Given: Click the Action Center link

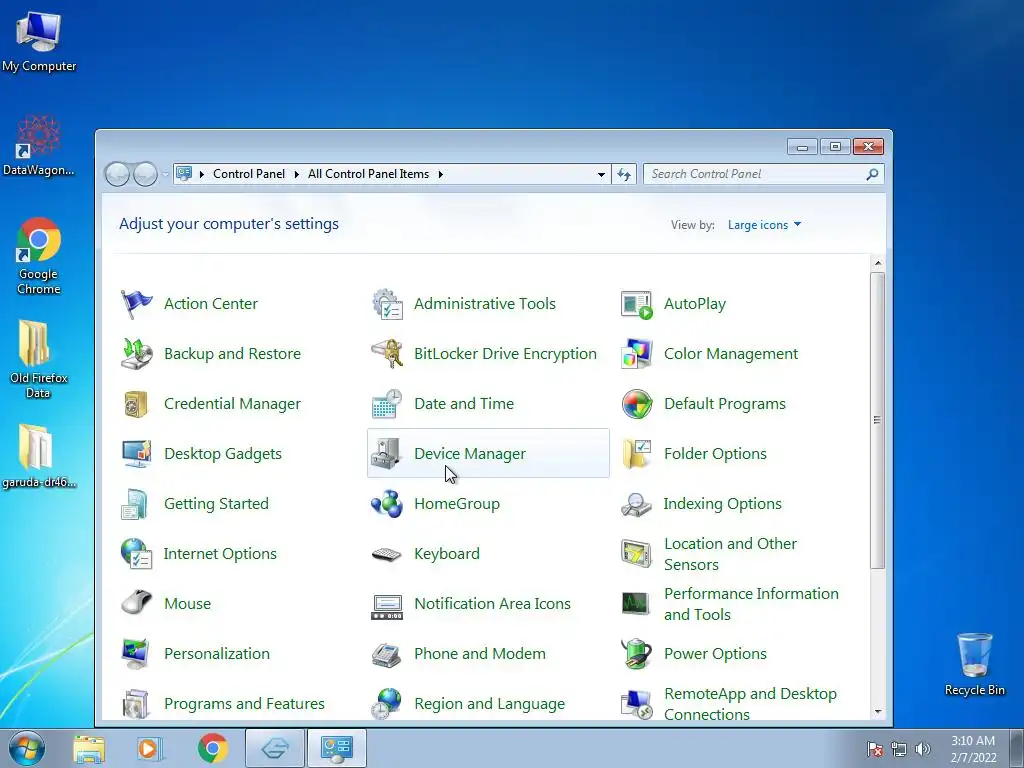Looking at the screenshot, I should click(x=210, y=304).
